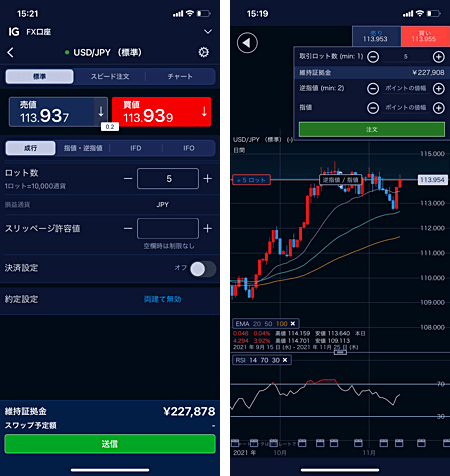The image size is (450, 476).
Task: Place order with green 注文 button
Action: pyautogui.click(x=372, y=129)
